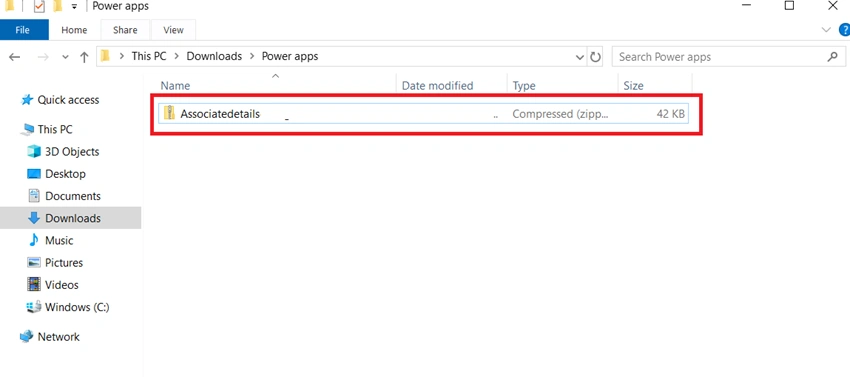Open Videos in the sidebar

[62, 285]
